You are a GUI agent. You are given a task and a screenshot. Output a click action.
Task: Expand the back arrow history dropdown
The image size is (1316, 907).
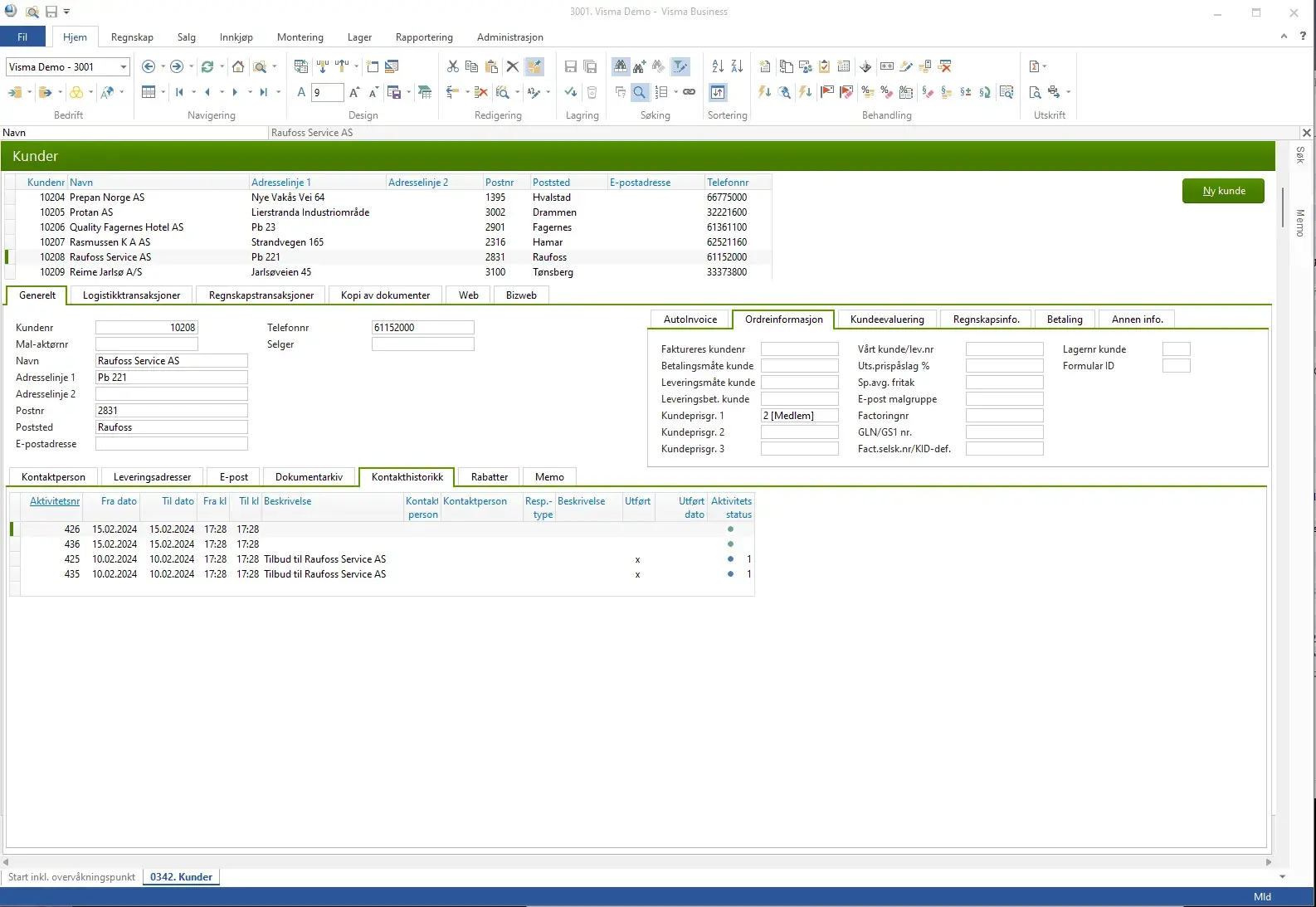point(163,66)
